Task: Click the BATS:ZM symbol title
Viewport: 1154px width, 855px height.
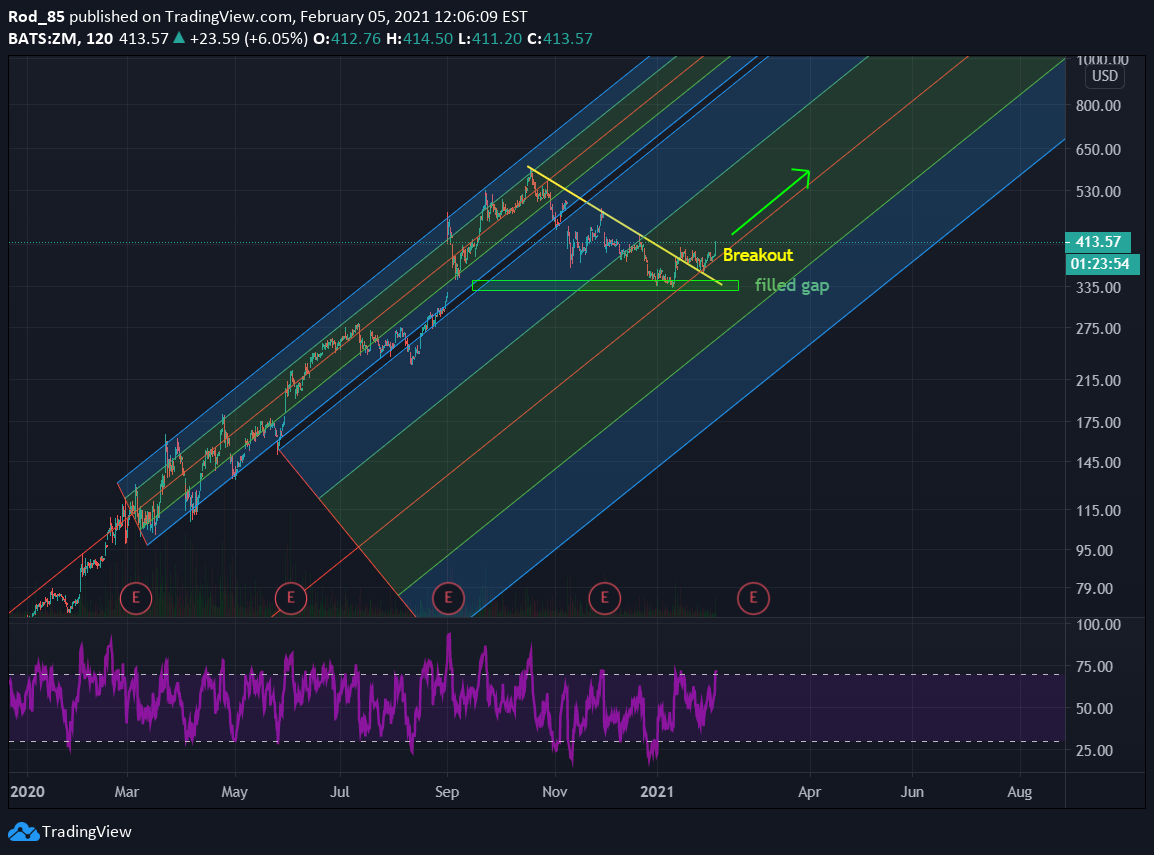Action: [x=42, y=38]
